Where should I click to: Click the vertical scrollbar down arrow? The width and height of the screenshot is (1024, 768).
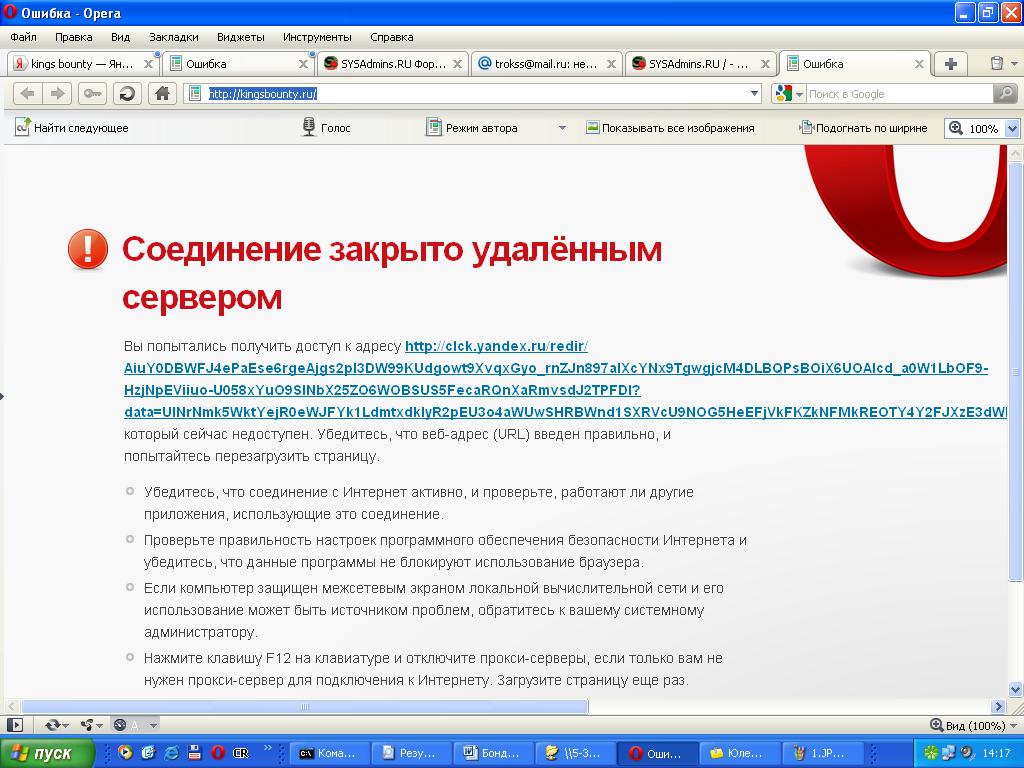pyautogui.click(x=1015, y=689)
